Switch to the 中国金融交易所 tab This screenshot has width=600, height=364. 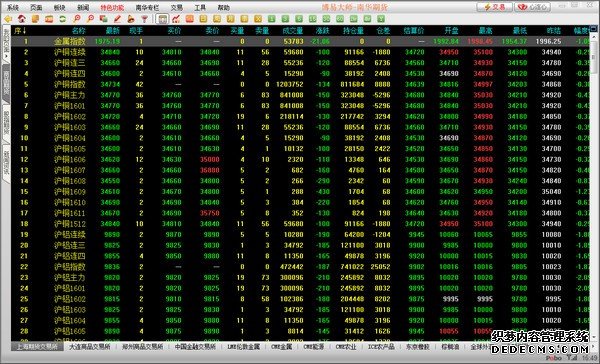[x=195, y=347]
